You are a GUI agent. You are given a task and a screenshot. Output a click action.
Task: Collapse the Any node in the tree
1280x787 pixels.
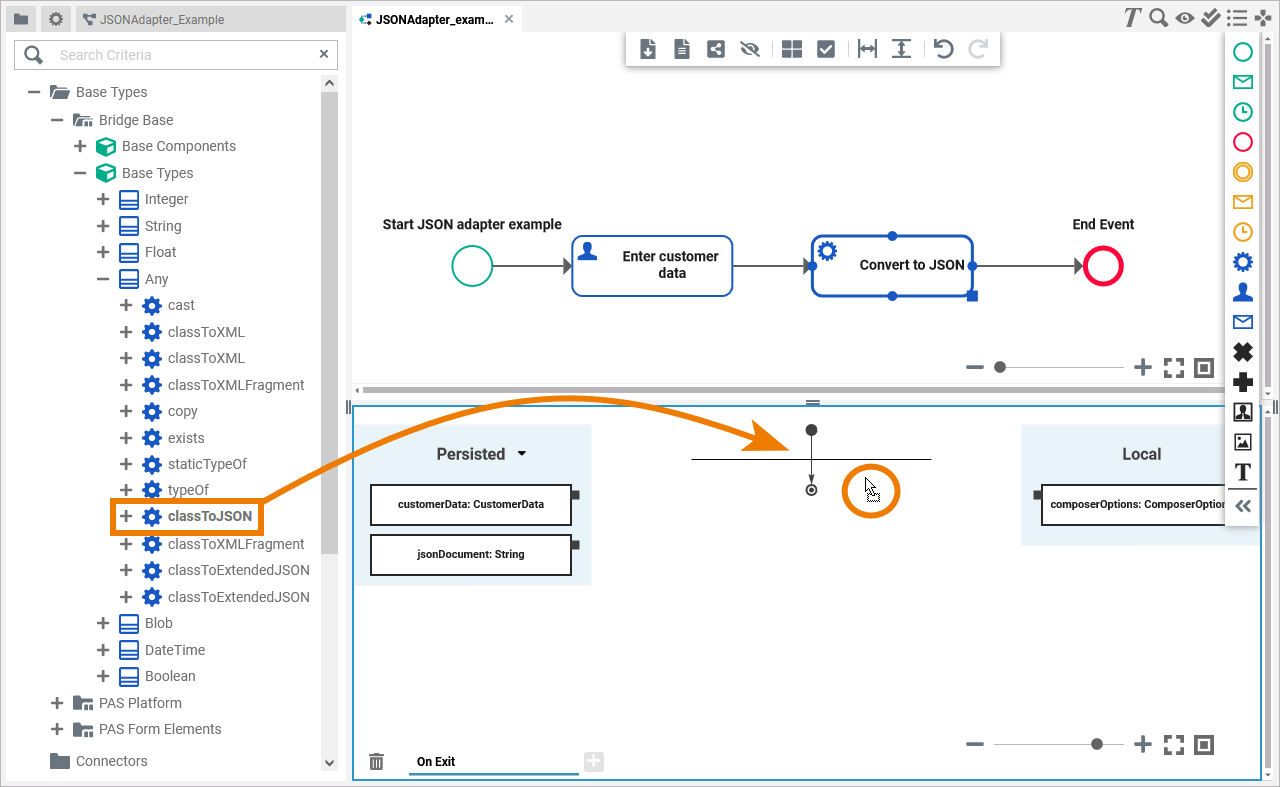point(102,278)
